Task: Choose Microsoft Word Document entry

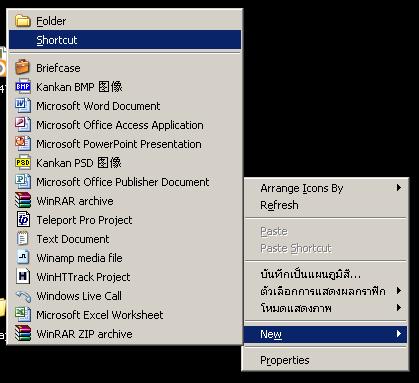Action: click(125, 106)
